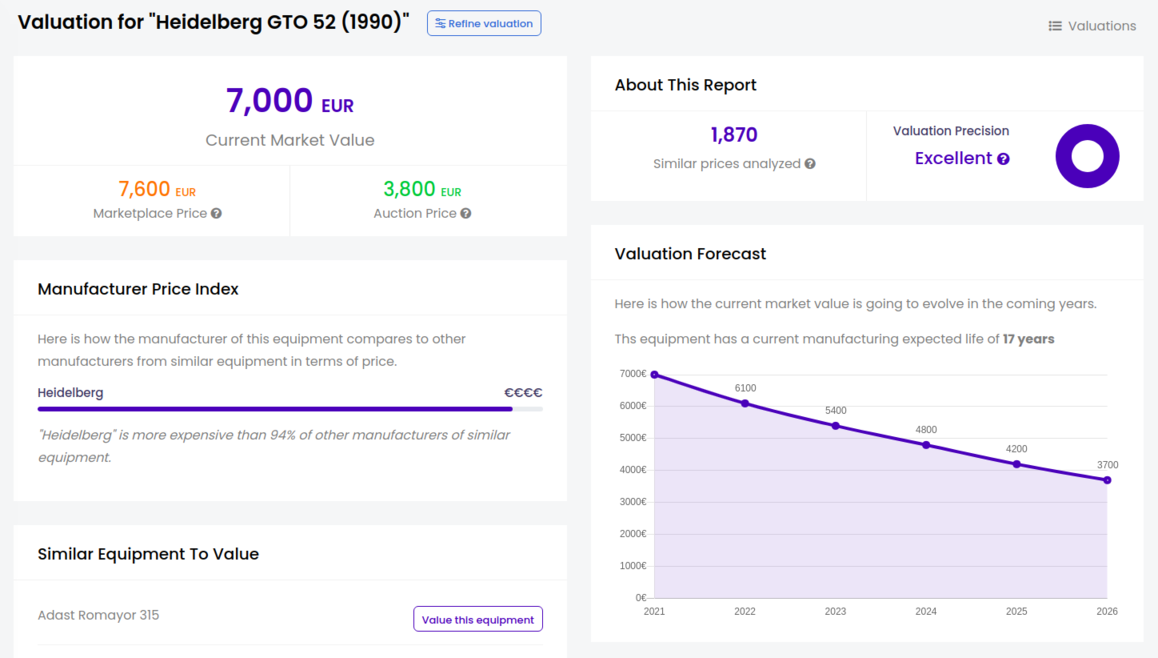Click the Marketplace Price help icon
Viewport: 1158px width, 658px height.
click(x=216, y=213)
